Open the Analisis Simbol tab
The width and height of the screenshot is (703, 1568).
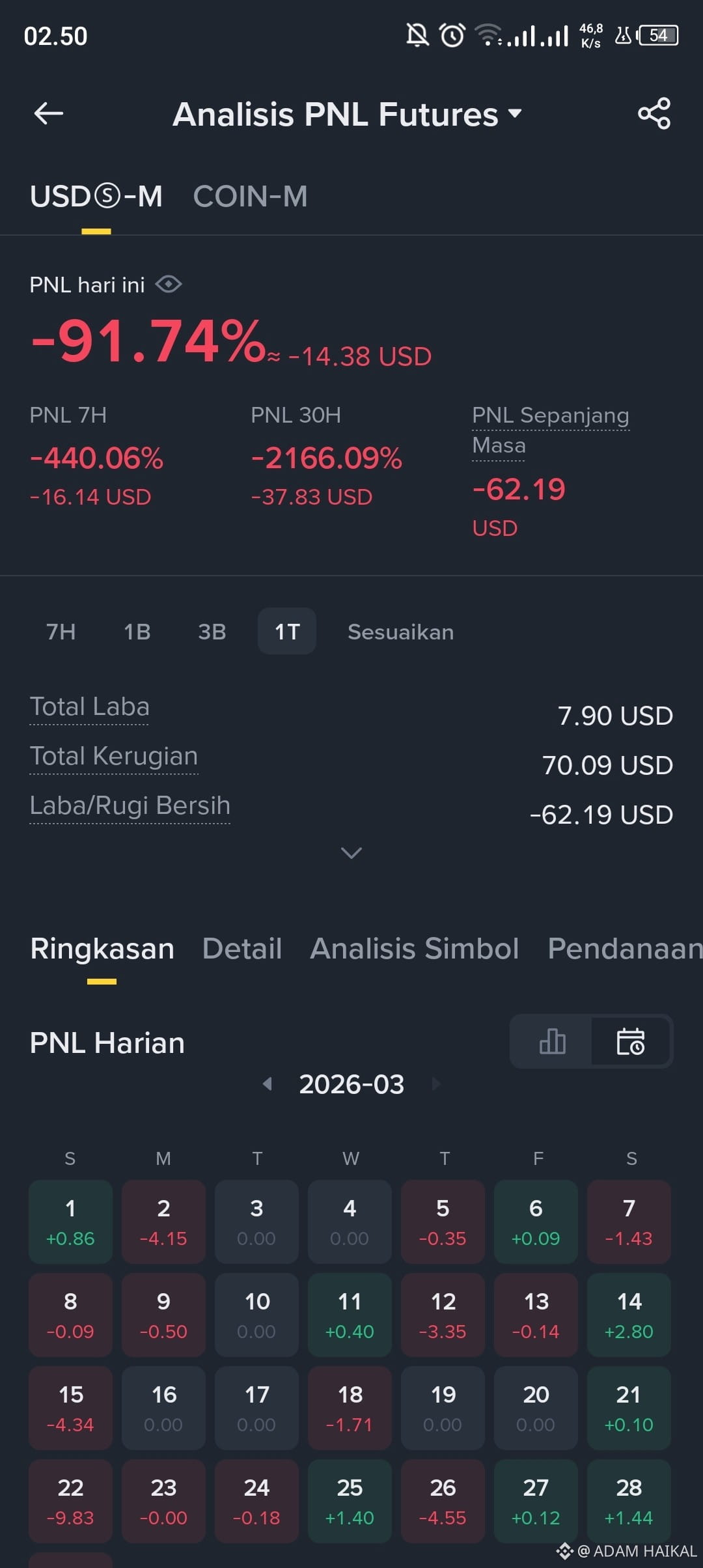coord(415,949)
